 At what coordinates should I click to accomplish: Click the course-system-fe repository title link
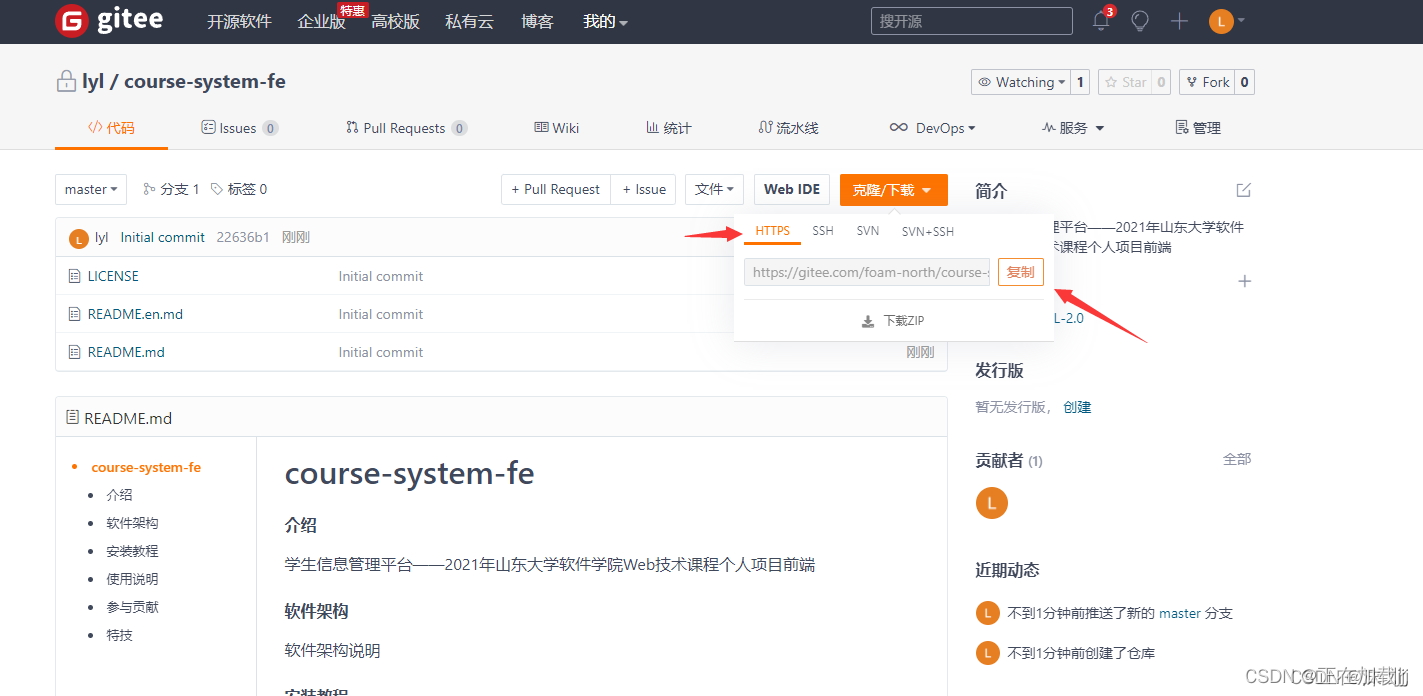pos(205,81)
